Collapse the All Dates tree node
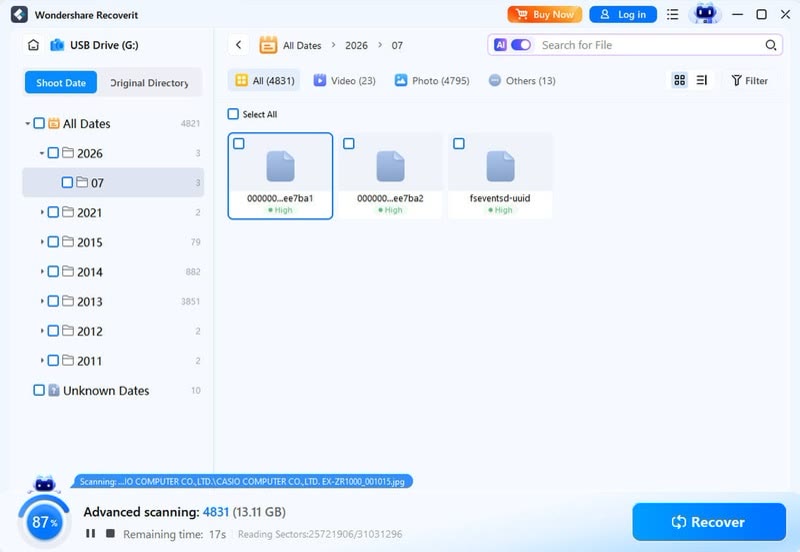Screen dimensions: 800x552 tap(27, 123)
